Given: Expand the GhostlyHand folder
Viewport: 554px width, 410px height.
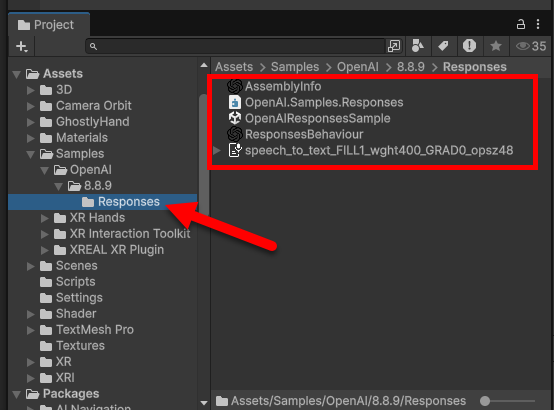Looking at the screenshot, I should (31, 122).
